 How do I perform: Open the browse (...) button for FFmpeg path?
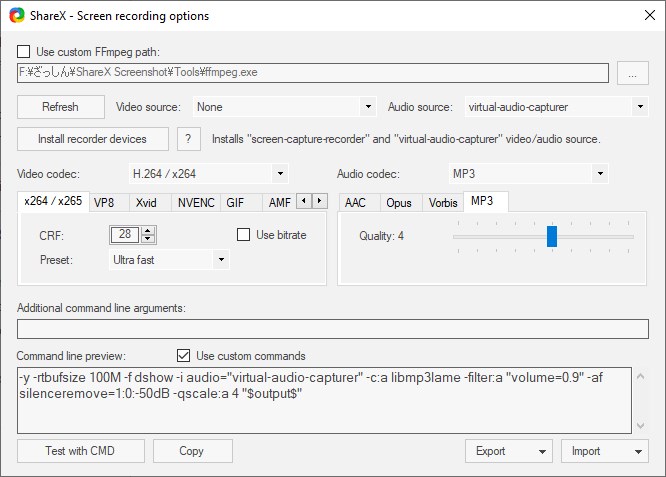(632, 73)
